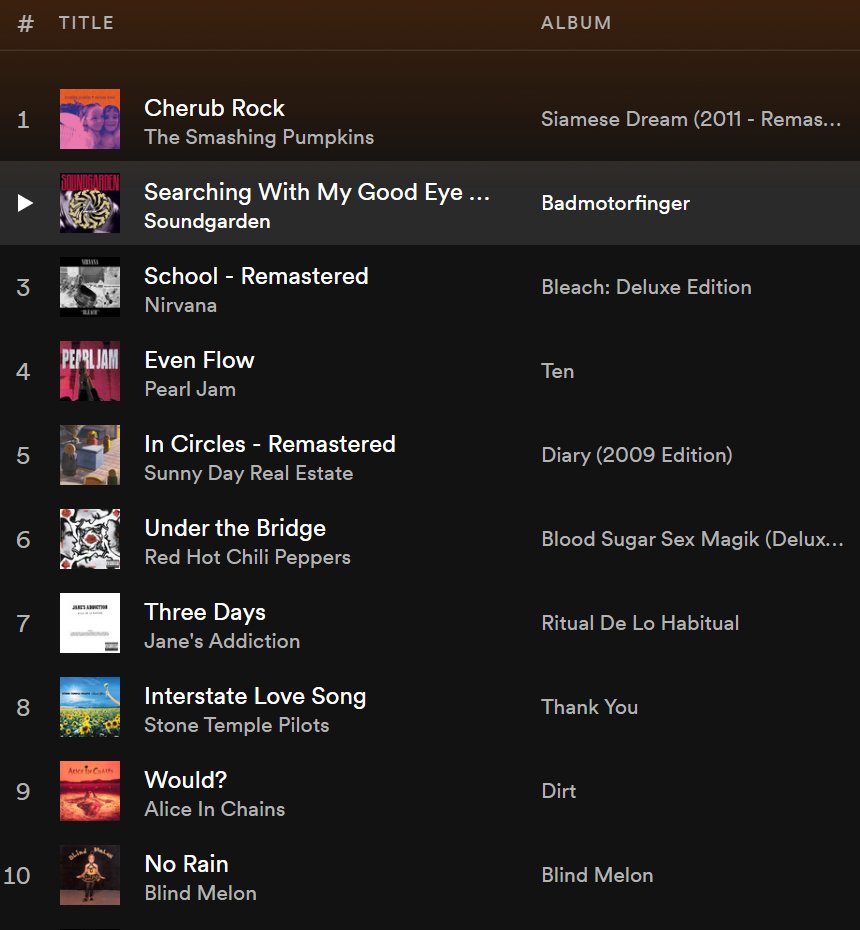This screenshot has height=930, width=860.
Task: Open The Smashing Pumpkins artist link
Action: pyautogui.click(x=259, y=137)
